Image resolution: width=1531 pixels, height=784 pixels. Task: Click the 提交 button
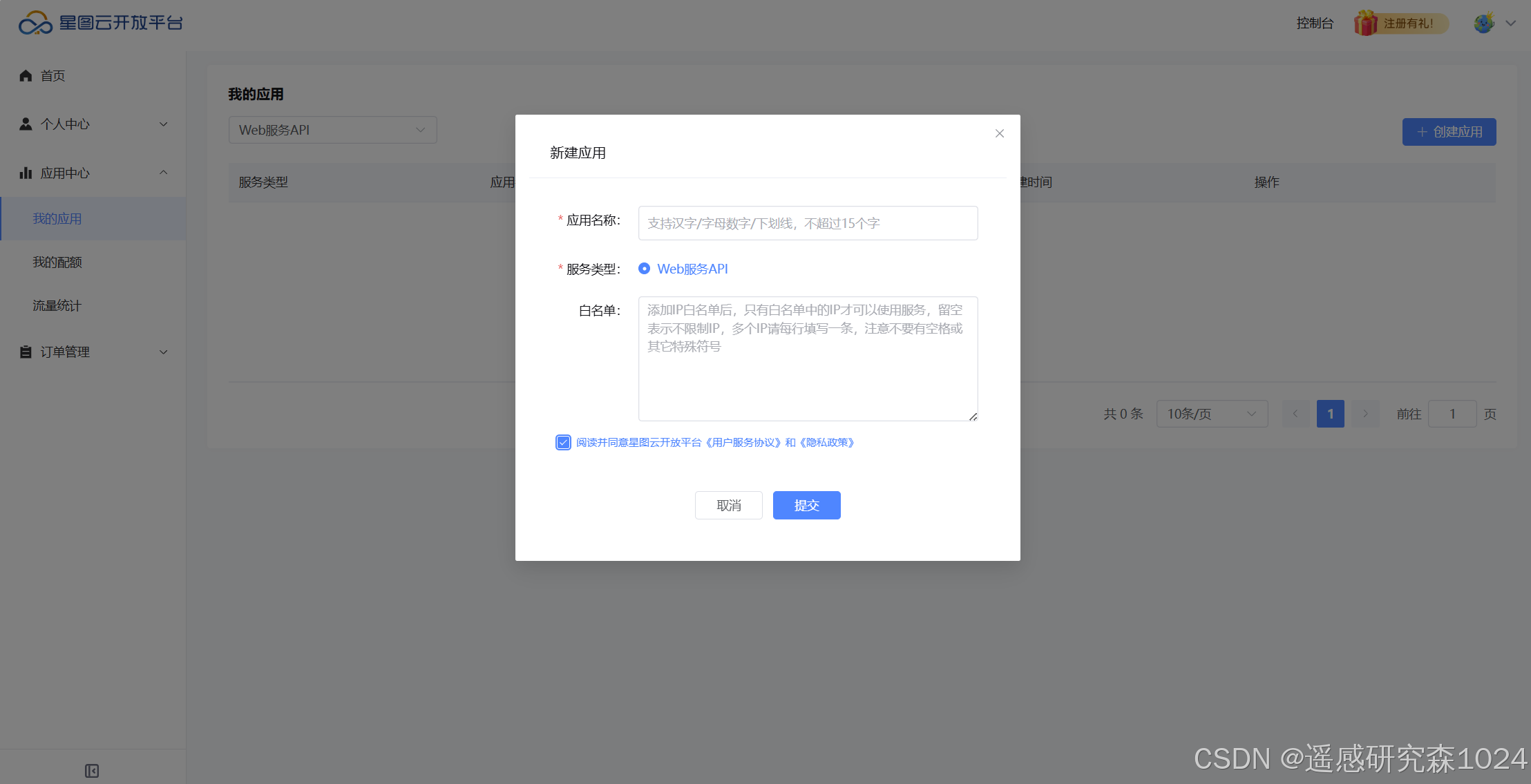[806, 505]
